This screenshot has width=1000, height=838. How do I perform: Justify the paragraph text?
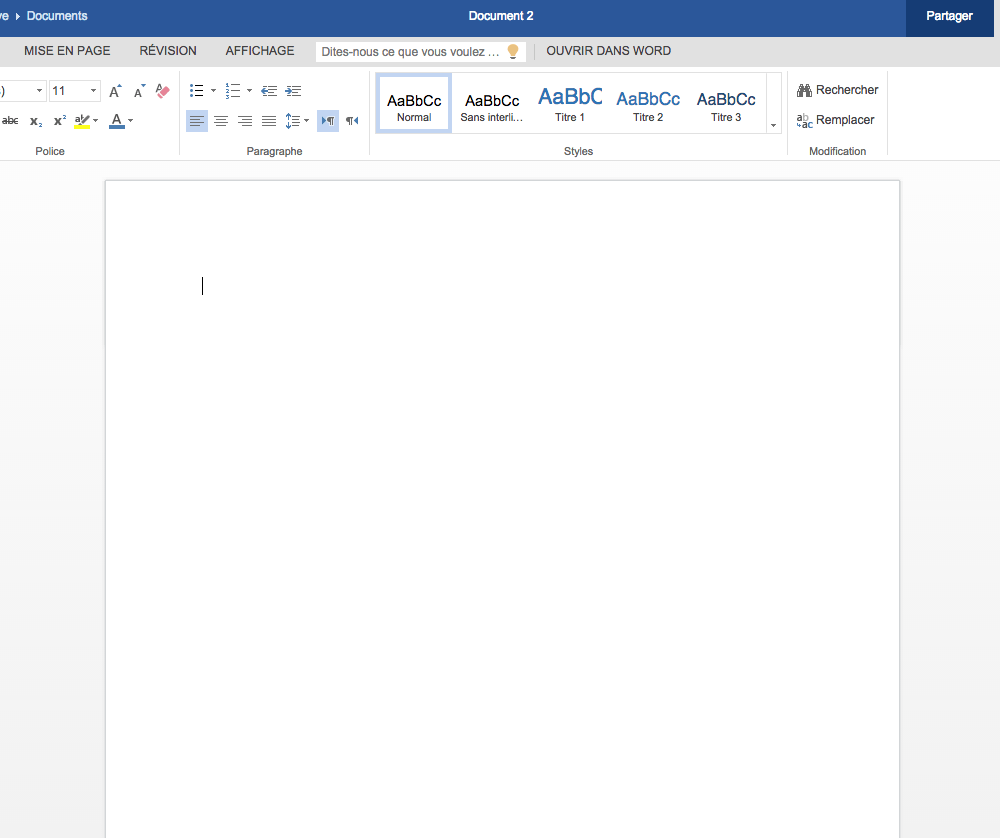click(x=269, y=121)
